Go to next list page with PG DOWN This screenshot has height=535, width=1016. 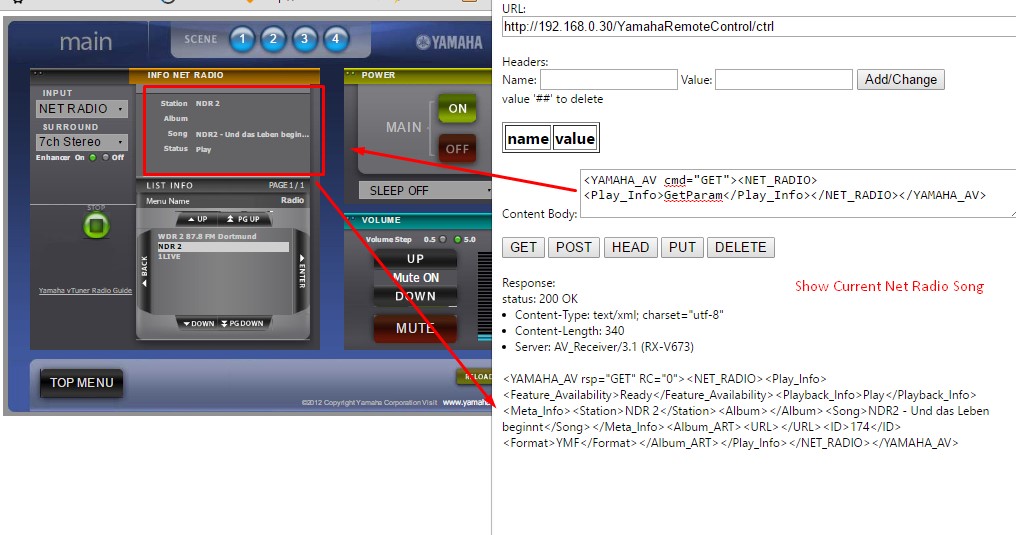pos(243,323)
